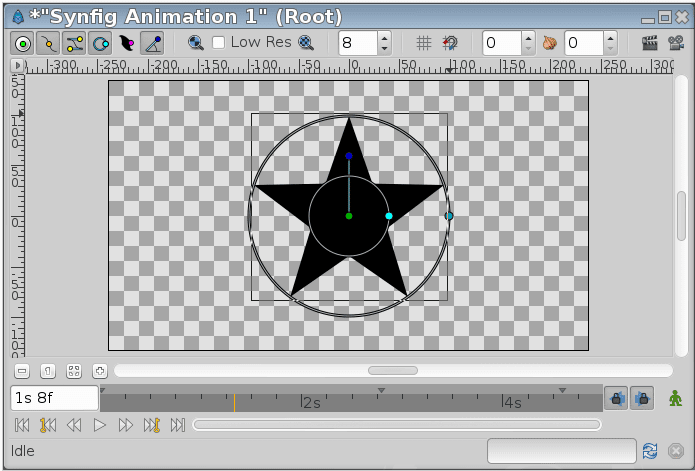Click the future onion skin field
The image size is (695, 471).
click(584, 43)
